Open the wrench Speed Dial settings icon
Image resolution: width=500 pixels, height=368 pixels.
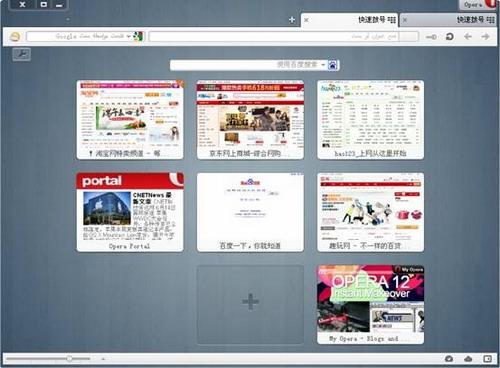(x=22, y=54)
